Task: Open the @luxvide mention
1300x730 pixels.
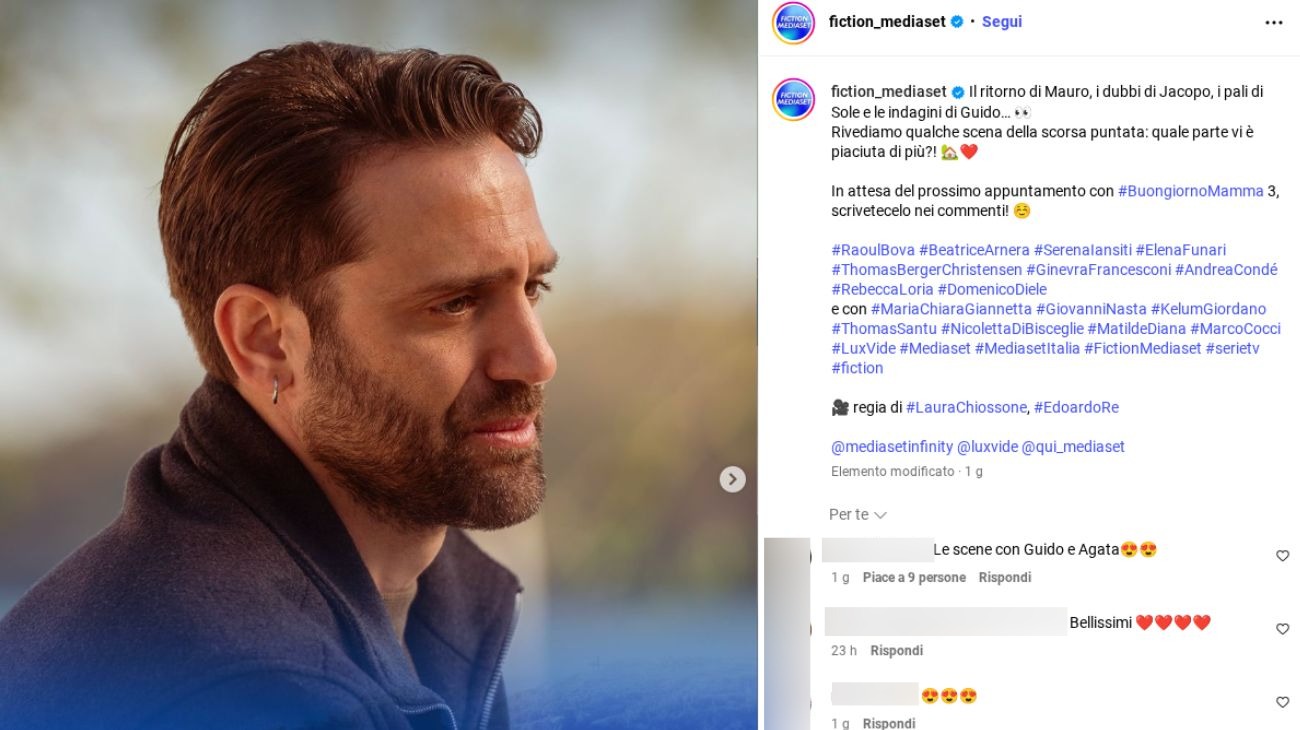Action: click(987, 447)
